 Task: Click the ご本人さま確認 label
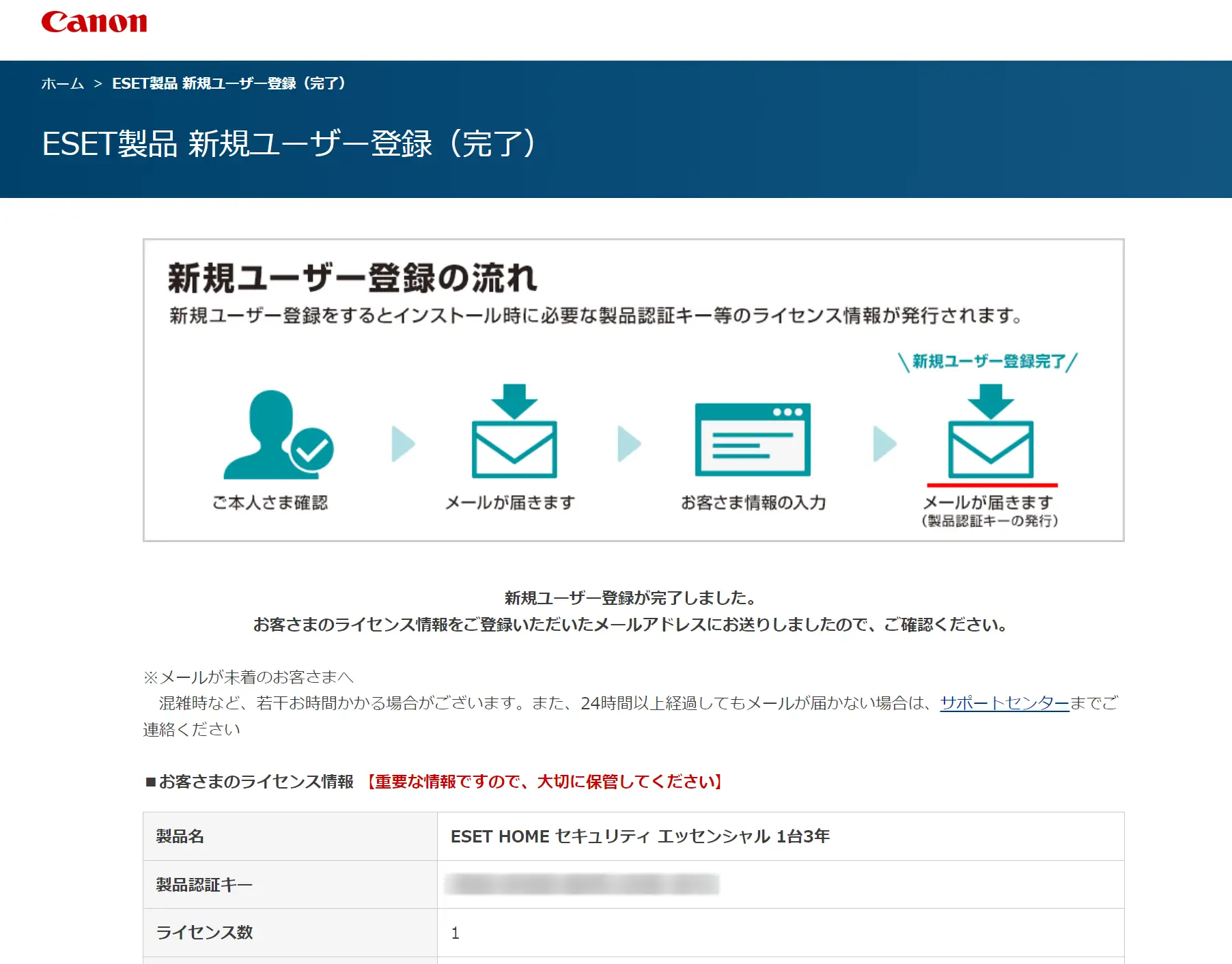[270, 502]
